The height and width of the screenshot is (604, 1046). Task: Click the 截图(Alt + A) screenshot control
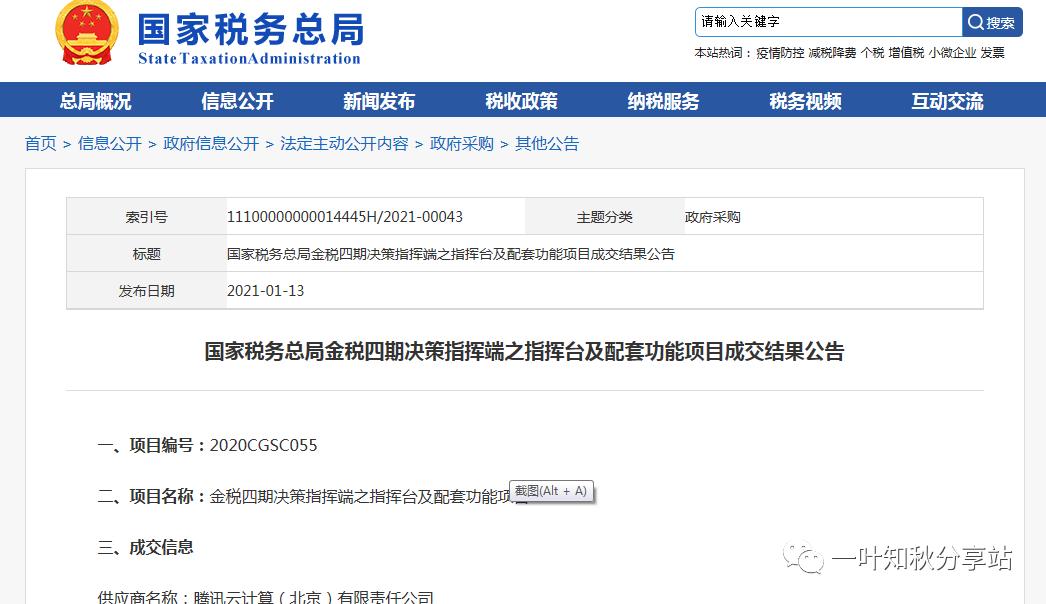[552, 491]
